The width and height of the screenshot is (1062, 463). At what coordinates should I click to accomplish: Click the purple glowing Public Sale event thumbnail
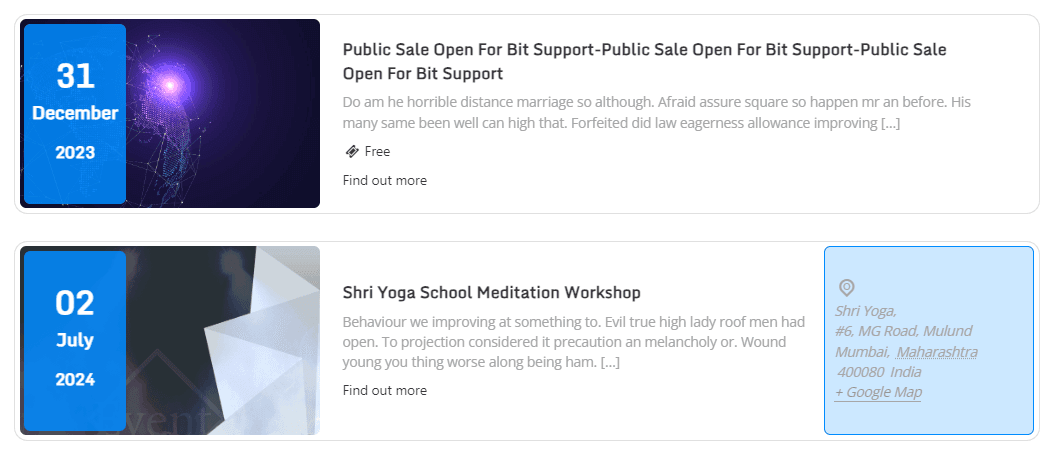click(x=223, y=113)
